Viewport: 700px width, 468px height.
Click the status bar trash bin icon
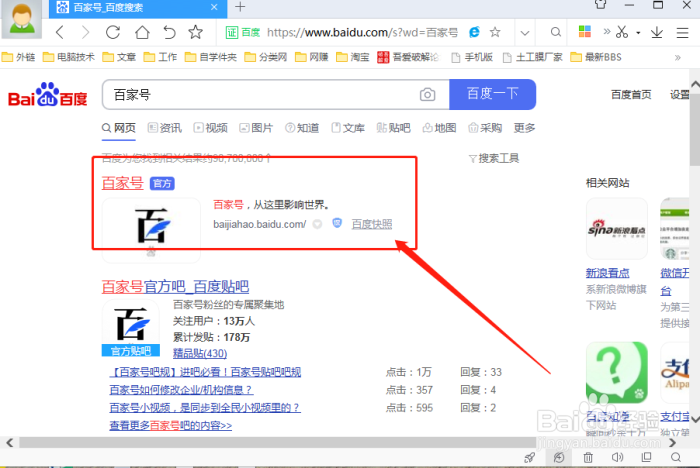[588, 457]
